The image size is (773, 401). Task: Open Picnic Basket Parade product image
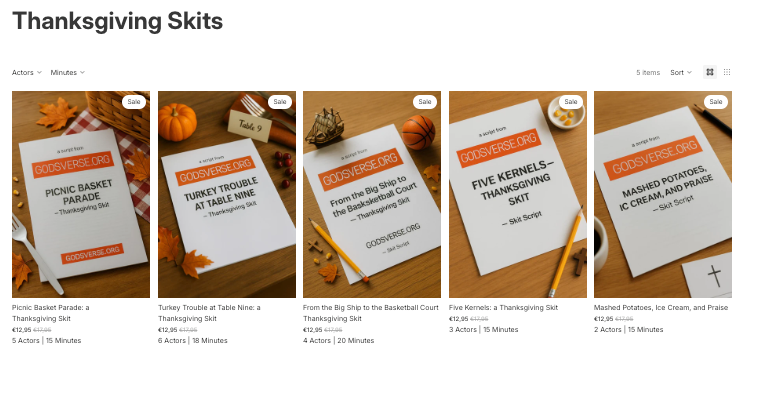coord(81,194)
